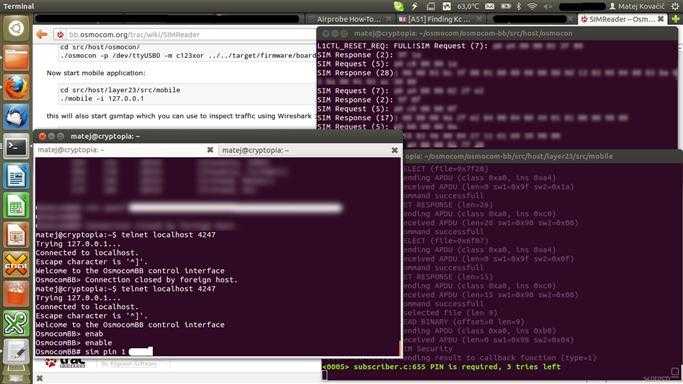Viewport: 683px width, 384px height.
Task: Click the green chat indicator in top panel
Action: tap(399, 6)
